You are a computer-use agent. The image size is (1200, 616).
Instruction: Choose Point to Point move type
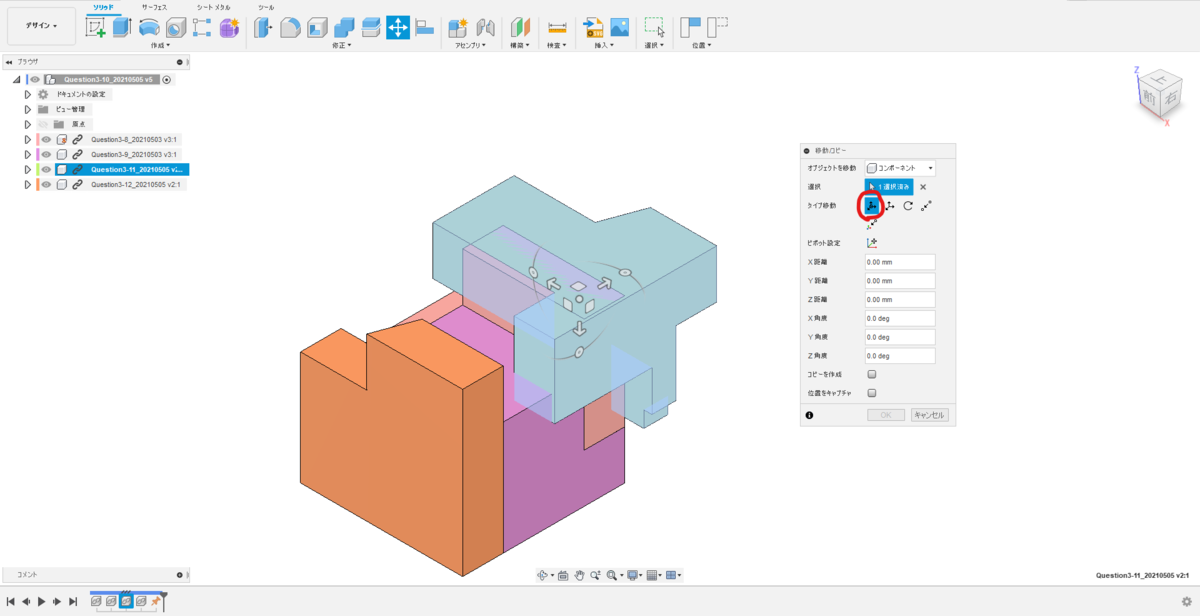[927, 206]
